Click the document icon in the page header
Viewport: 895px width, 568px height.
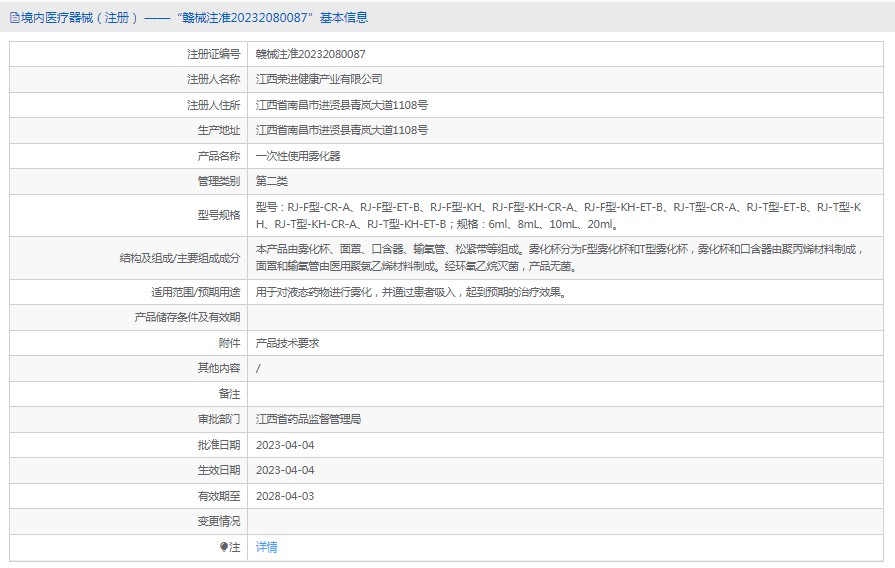pyautogui.click(x=13, y=17)
